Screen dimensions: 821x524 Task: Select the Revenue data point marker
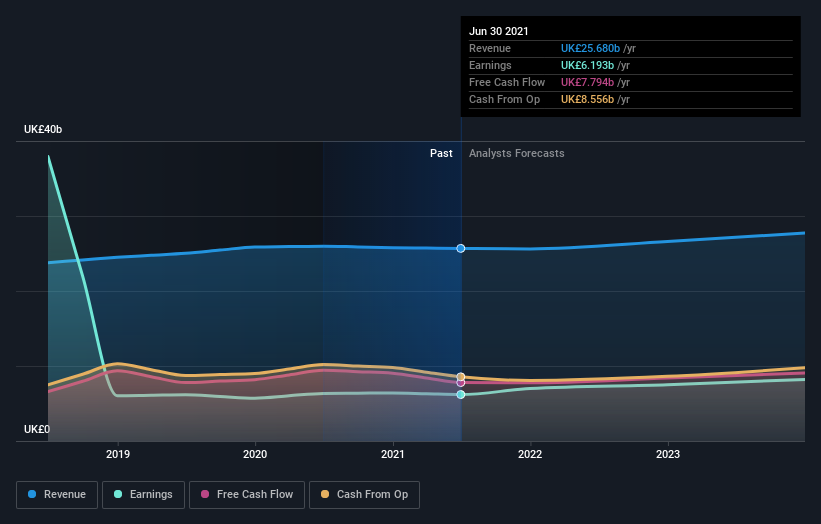point(461,249)
